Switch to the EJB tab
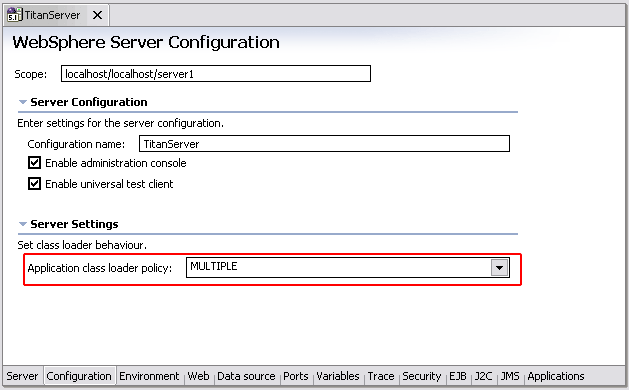The width and height of the screenshot is (629, 390). point(458,376)
